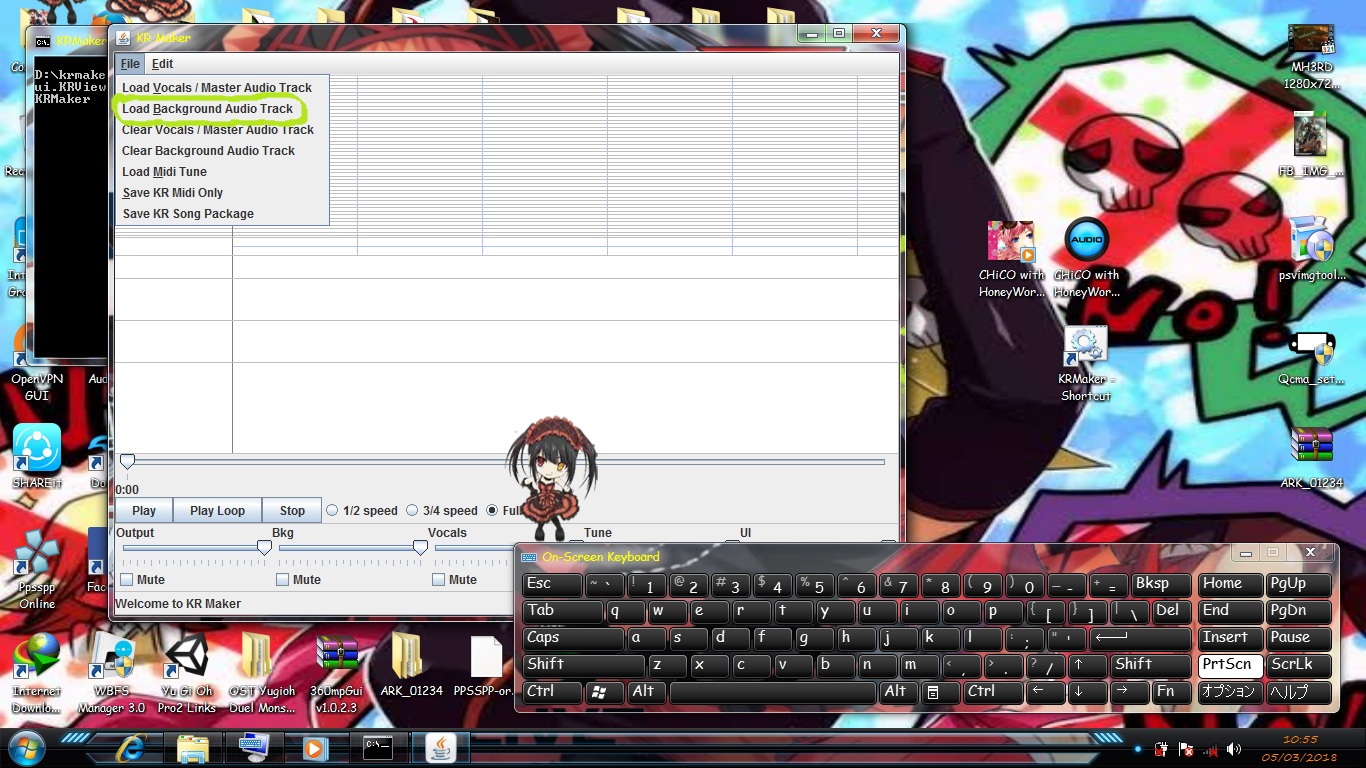
Task: Open the 360mpGui v1.0.2.3 archive icon
Action: pyautogui.click(x=337, y=672)
